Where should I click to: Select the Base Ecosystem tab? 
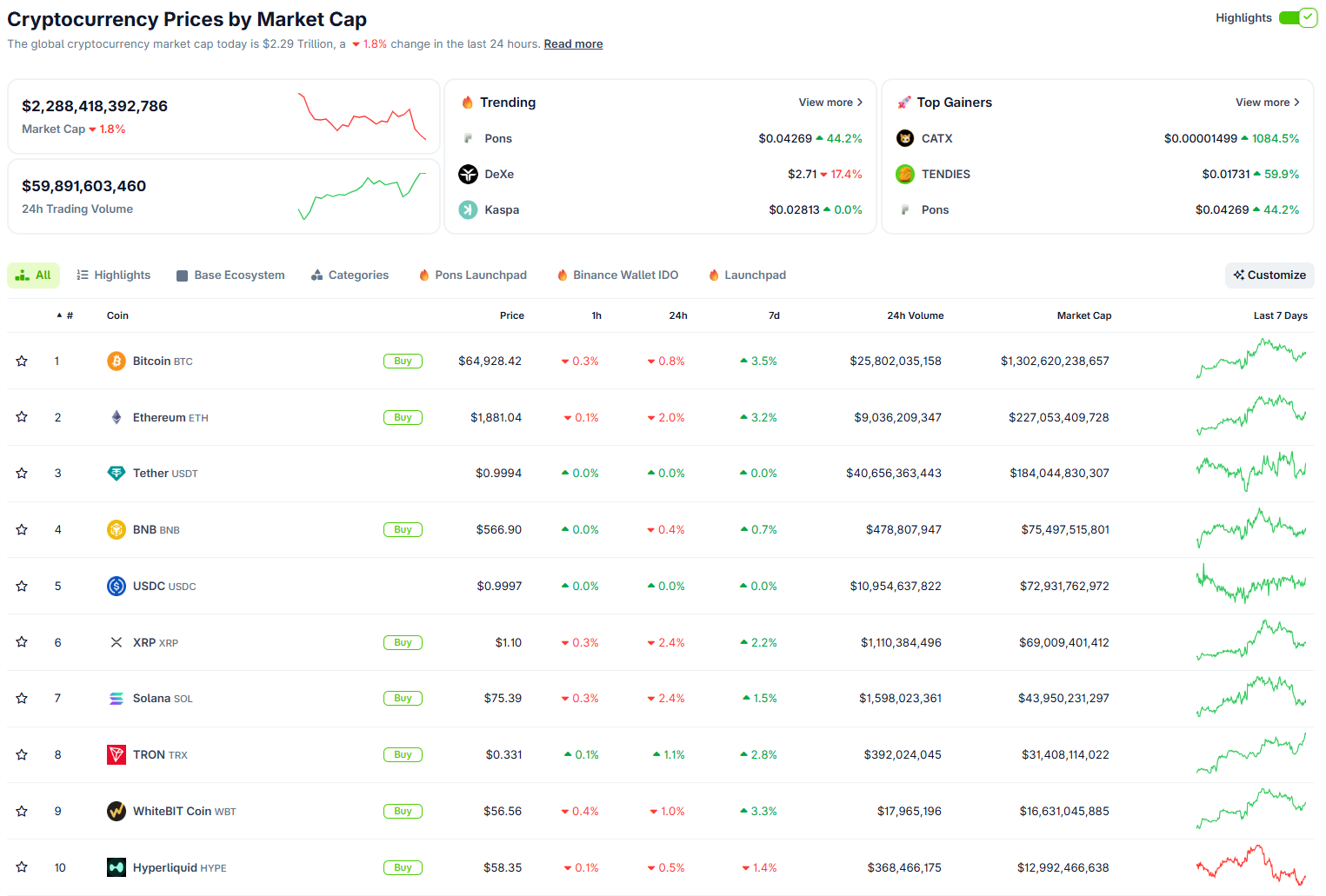tap(230, 275)
